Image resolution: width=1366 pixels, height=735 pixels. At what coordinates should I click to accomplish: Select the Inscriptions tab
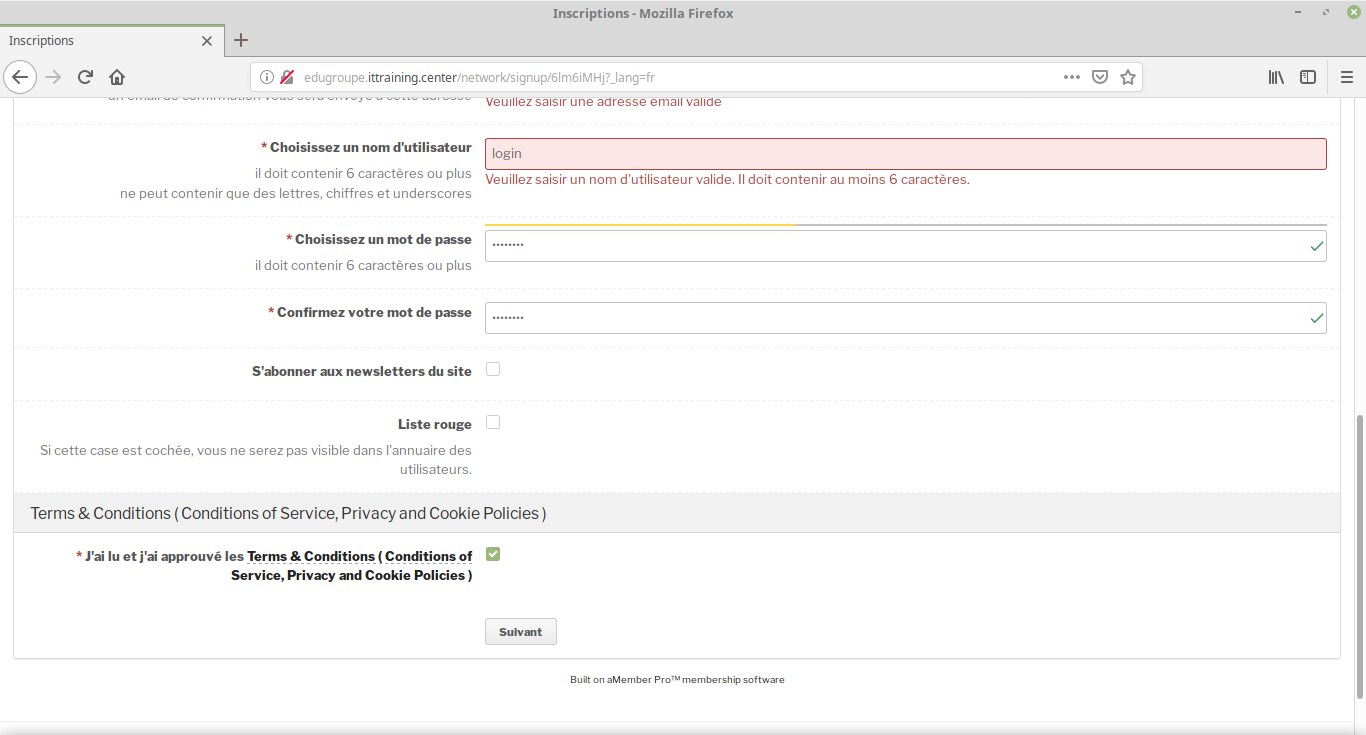[x=100, y=41]
